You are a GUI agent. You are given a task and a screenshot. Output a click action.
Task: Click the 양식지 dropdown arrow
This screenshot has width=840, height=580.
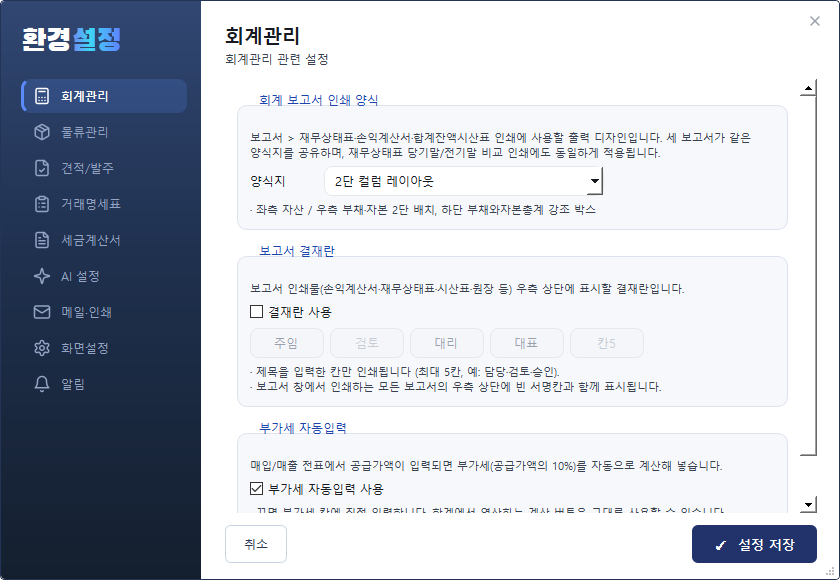tap(594, 181)
